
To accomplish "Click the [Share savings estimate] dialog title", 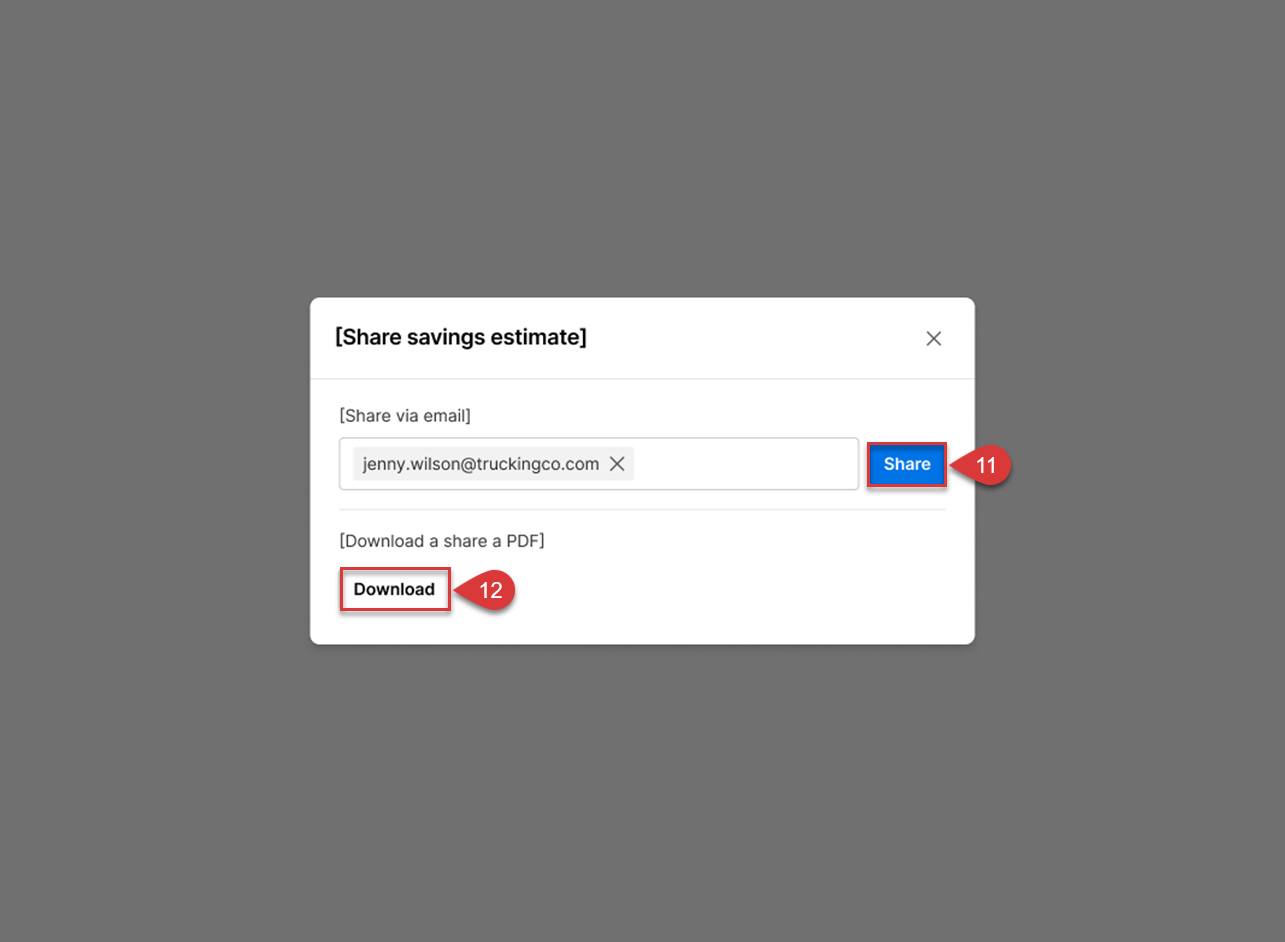I will point(461,338).
